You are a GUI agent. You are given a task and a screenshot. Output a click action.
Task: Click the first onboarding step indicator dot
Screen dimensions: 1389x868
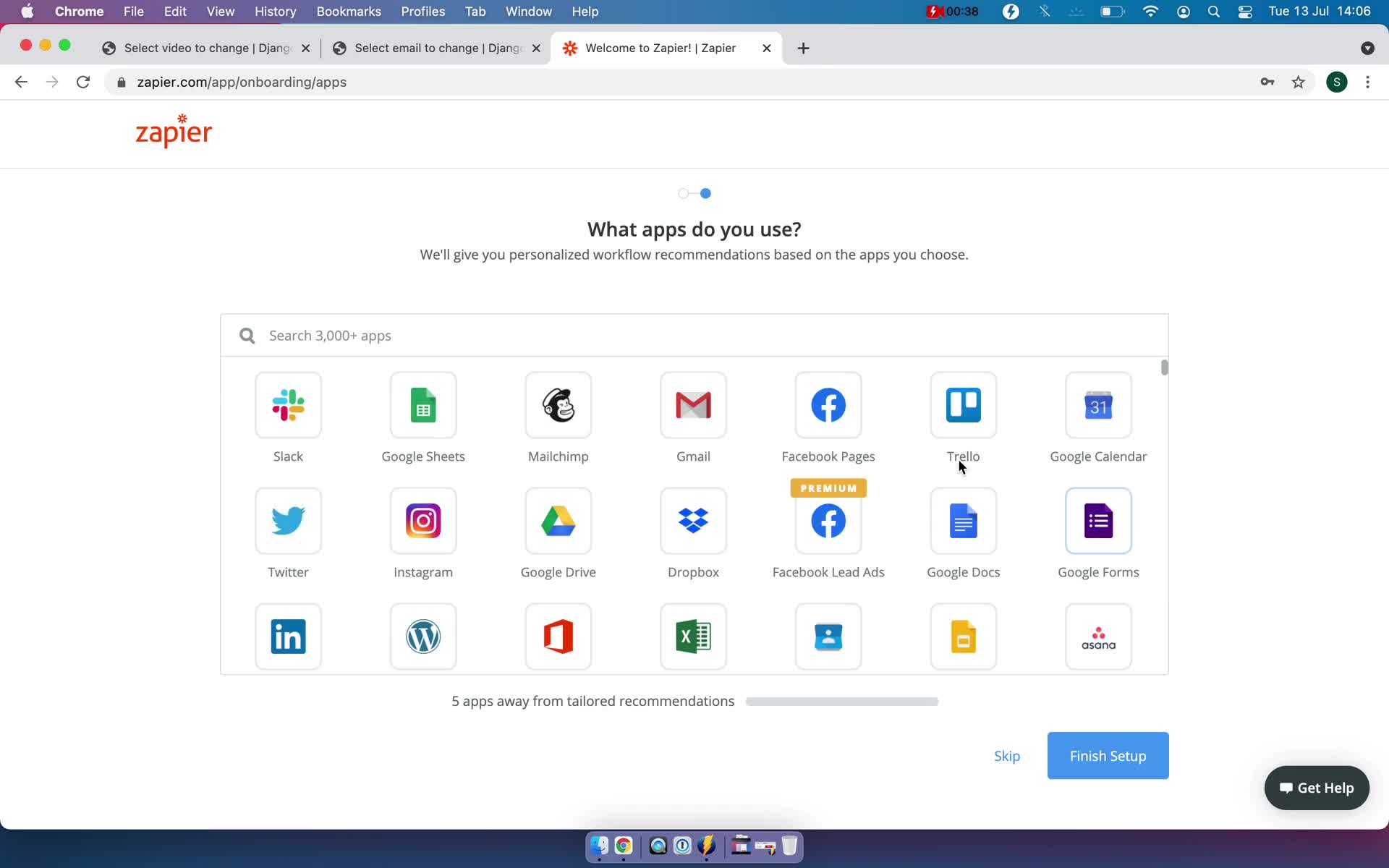click(x=683, y=193)
